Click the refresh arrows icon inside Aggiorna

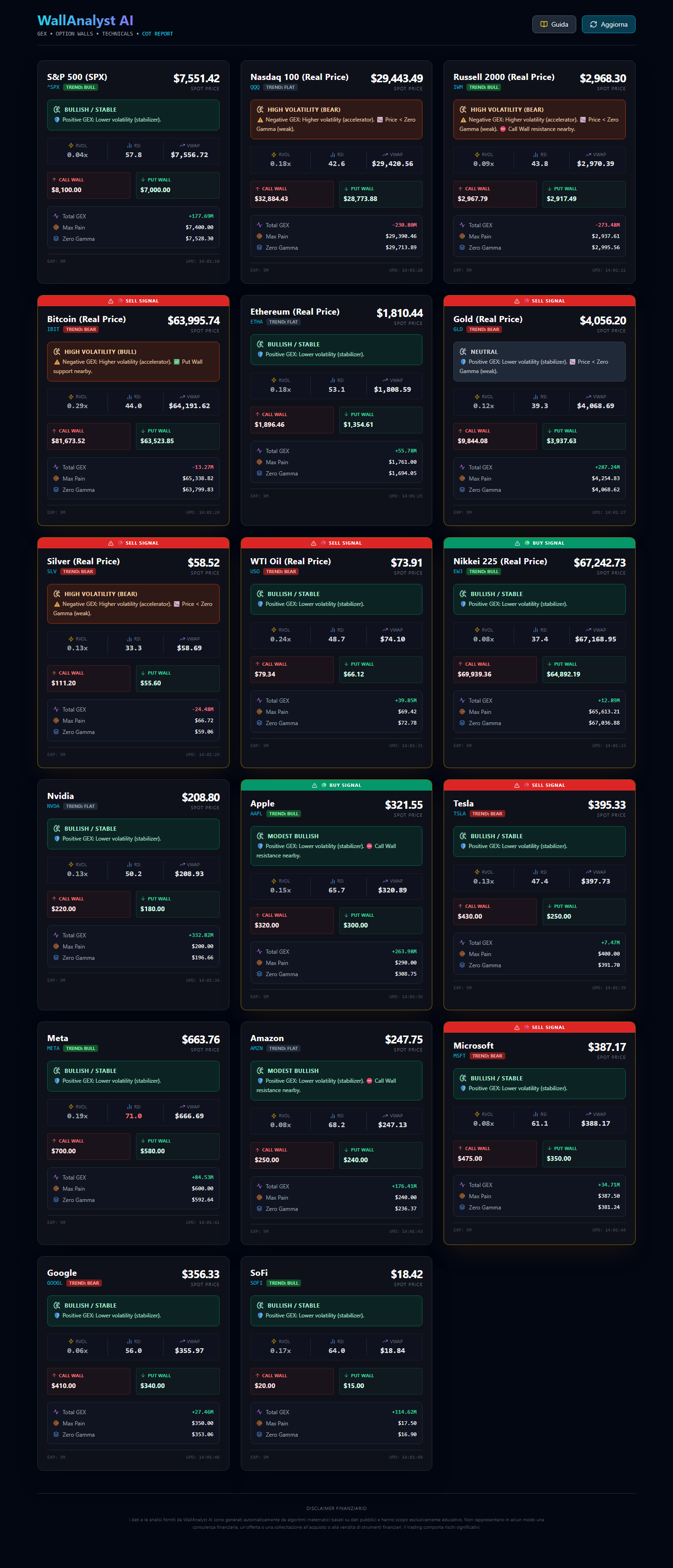(593, 24)
